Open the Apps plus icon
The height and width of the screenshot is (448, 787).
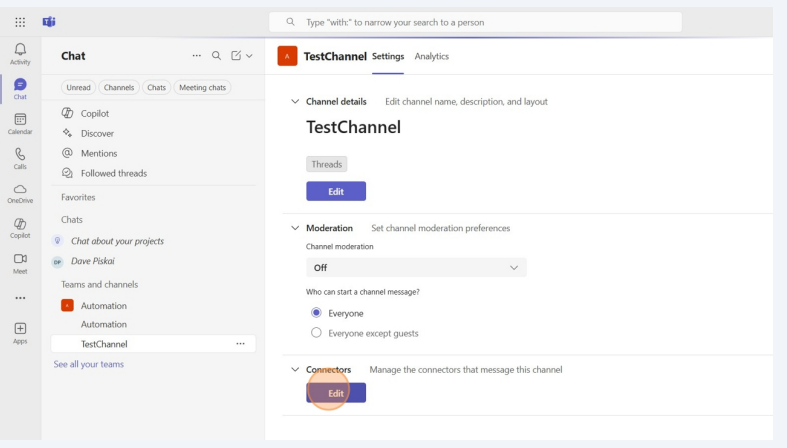point(20,330)
